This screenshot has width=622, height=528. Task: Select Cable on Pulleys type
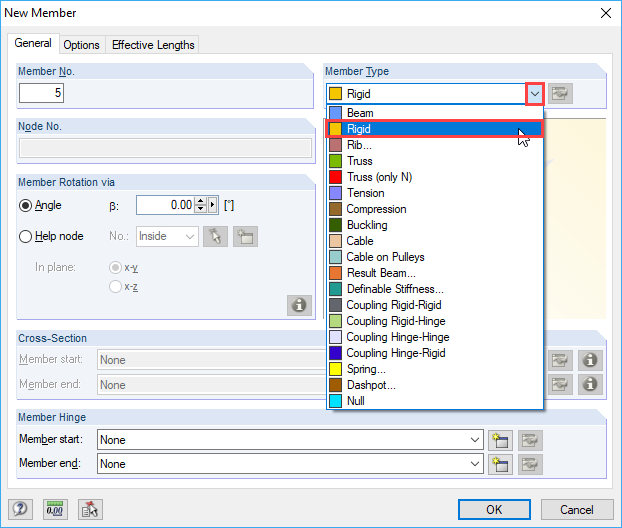coord(435,257)
